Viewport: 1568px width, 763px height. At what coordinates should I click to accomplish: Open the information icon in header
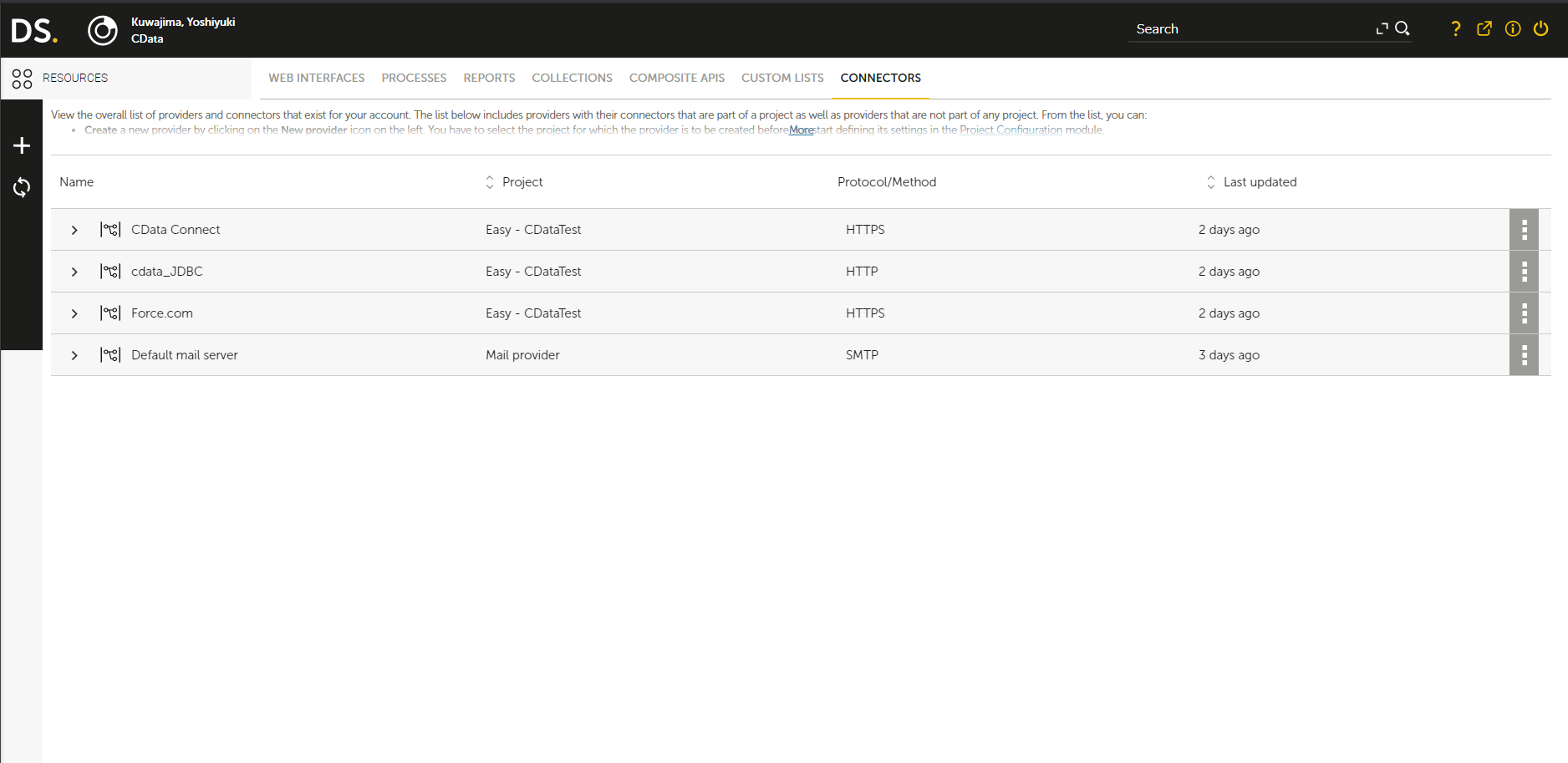point(1513,29)
